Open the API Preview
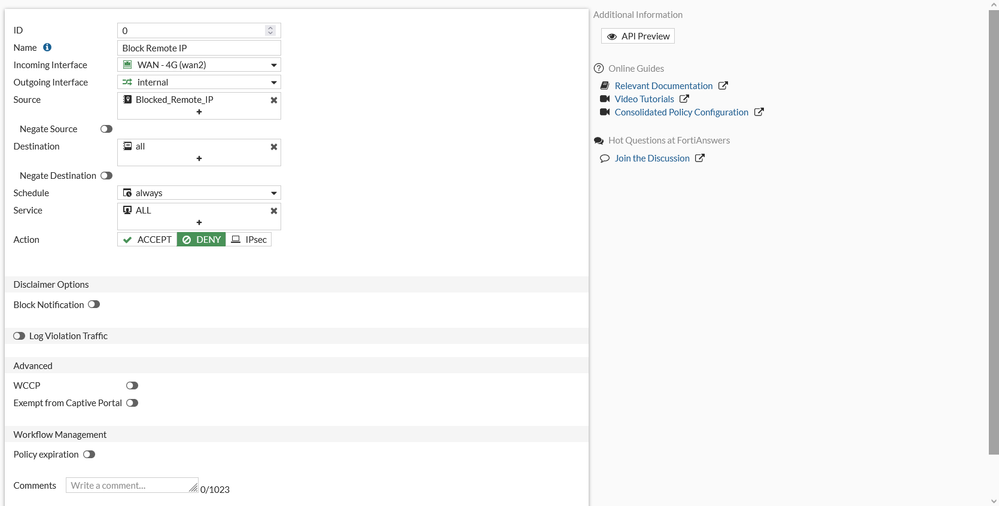Image resolution: width=999 pixels, height=506 pixels. pyautogui.click(x=638, y=36)
